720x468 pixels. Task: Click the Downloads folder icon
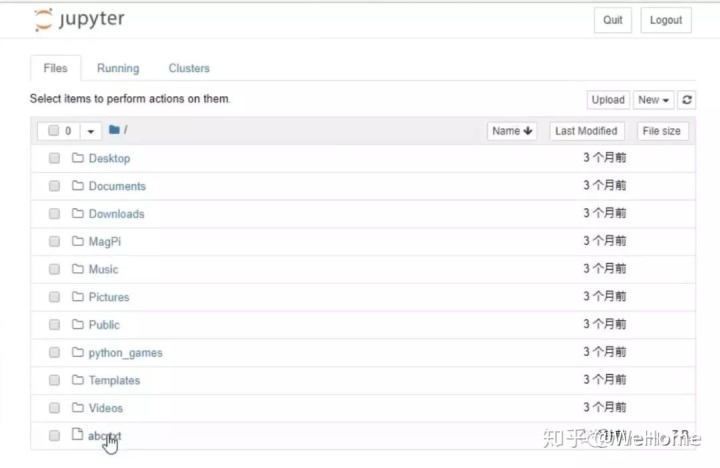78,214
